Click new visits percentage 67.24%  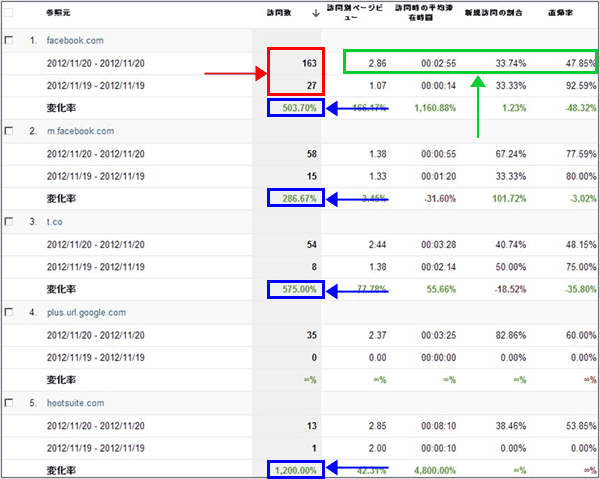click(x=511, y=154)
